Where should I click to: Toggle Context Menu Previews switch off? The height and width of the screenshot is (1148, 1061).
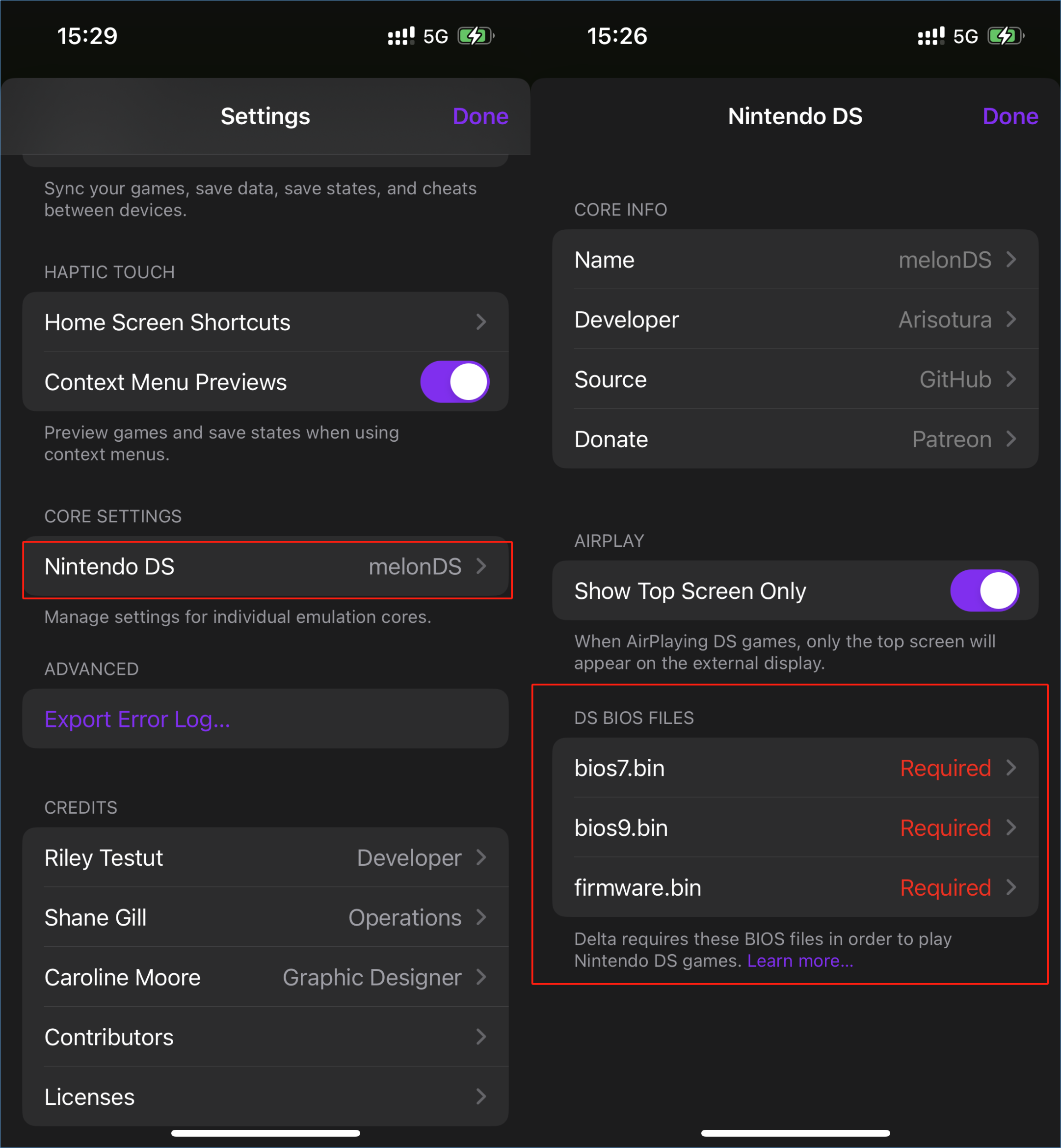pos(454,382)
